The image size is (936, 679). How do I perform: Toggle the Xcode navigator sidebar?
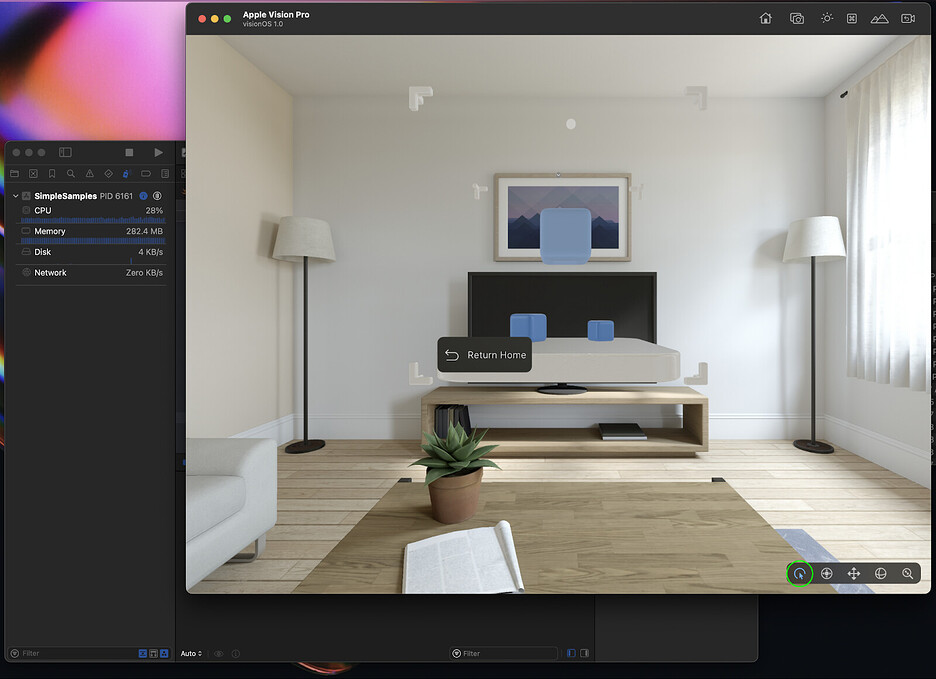[65, 152]
